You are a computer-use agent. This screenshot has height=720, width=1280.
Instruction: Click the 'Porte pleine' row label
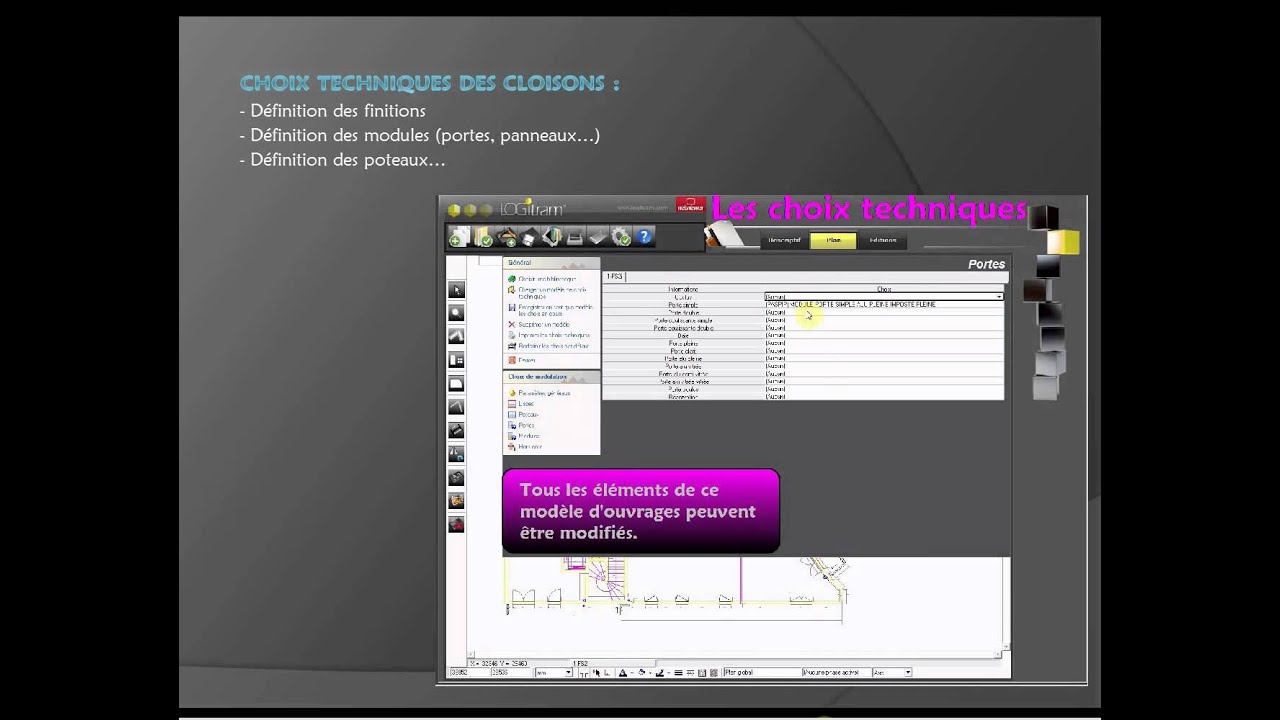coord(683,344)
